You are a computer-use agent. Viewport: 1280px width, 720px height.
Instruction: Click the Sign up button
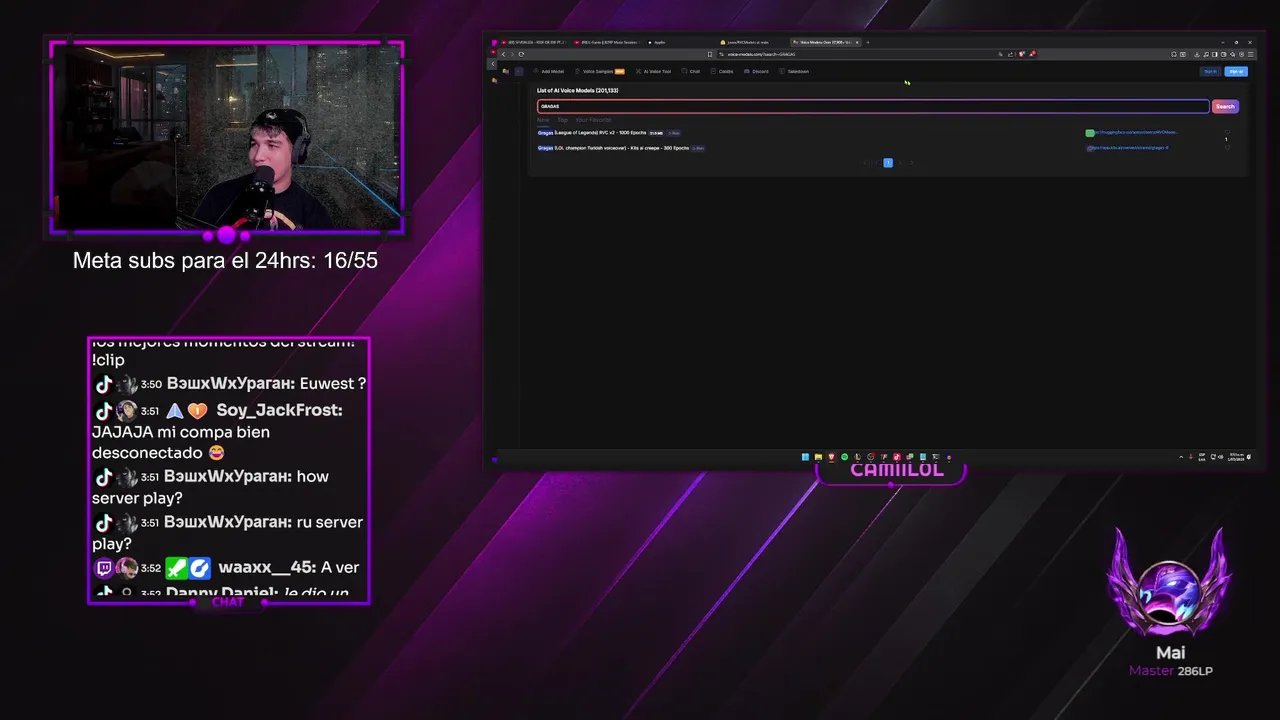click(1236, 71)
